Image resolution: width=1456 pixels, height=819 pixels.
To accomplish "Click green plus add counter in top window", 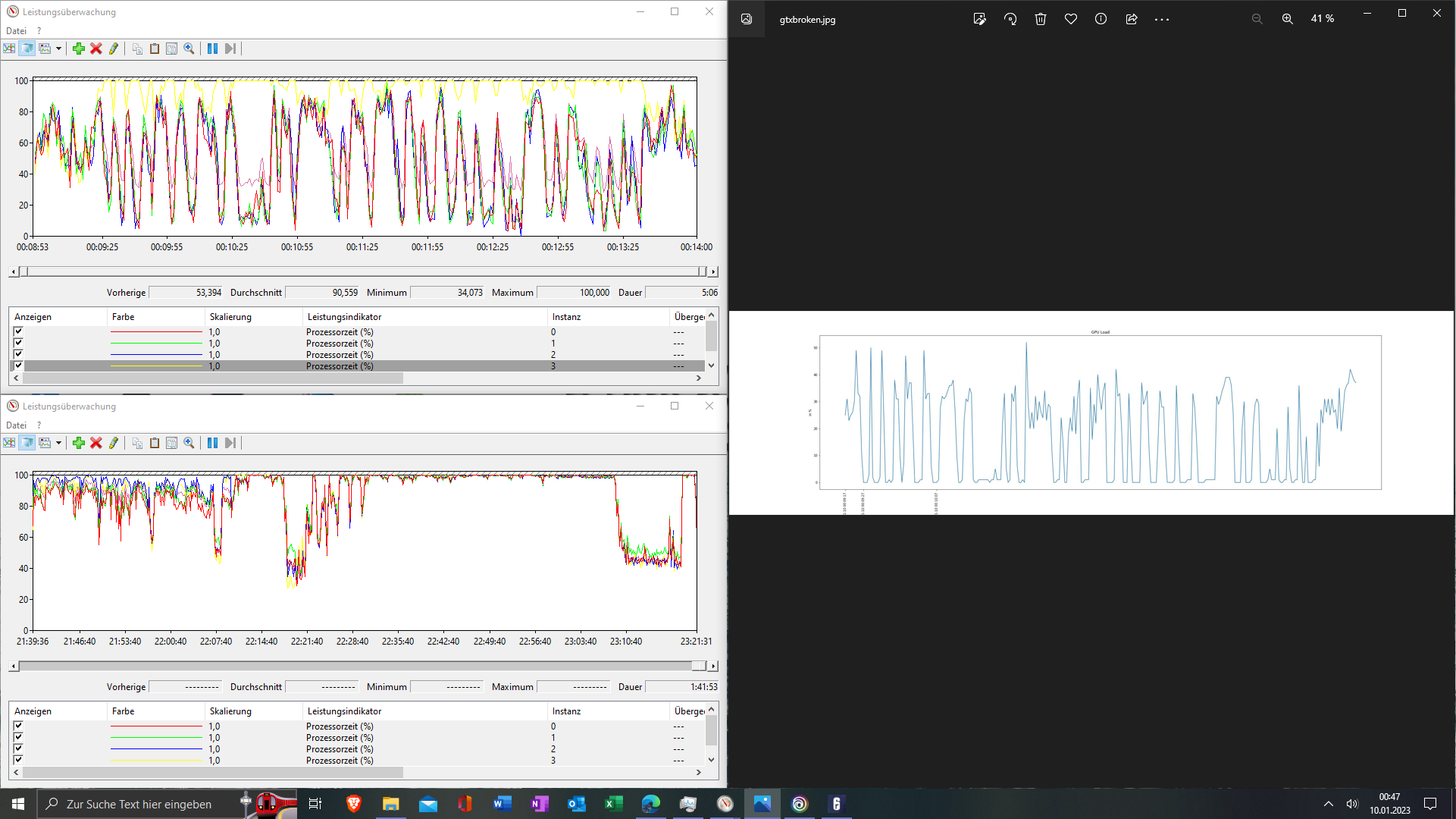I will pyautogui.click(x=79, y=49).
